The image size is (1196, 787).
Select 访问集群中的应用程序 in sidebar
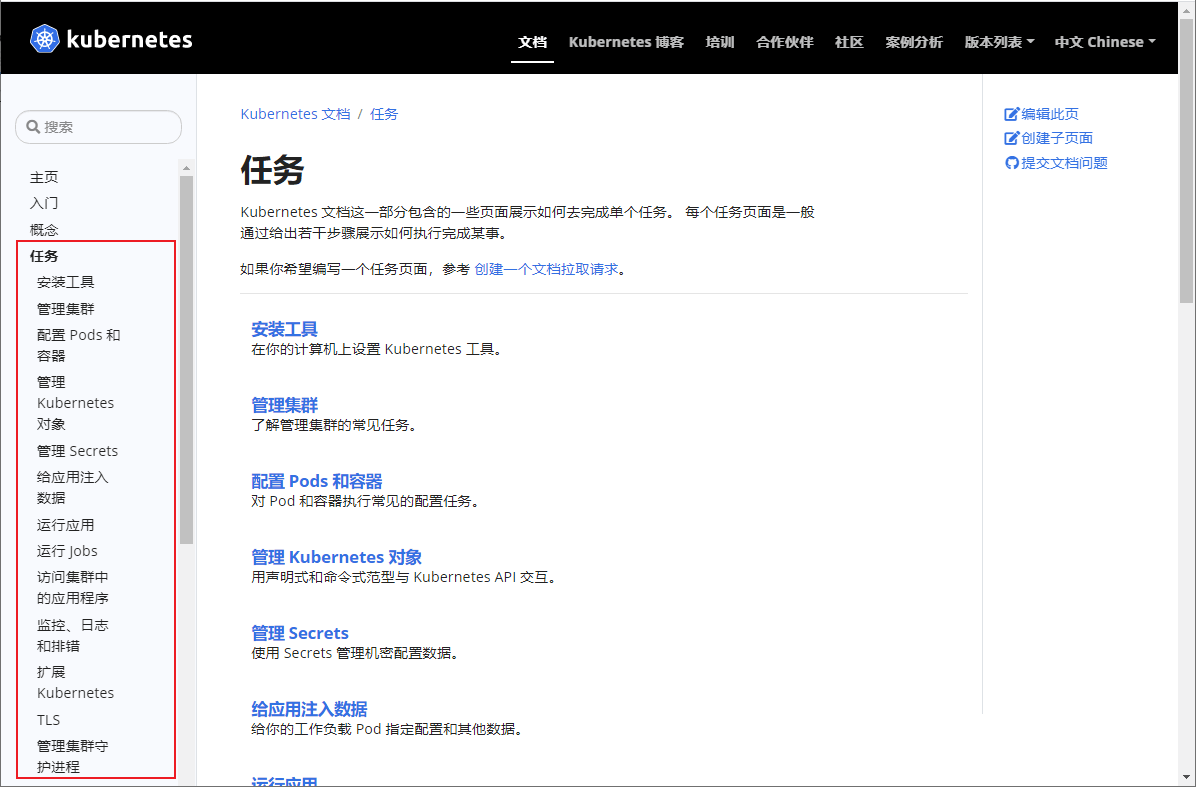(x=72, y=587)
